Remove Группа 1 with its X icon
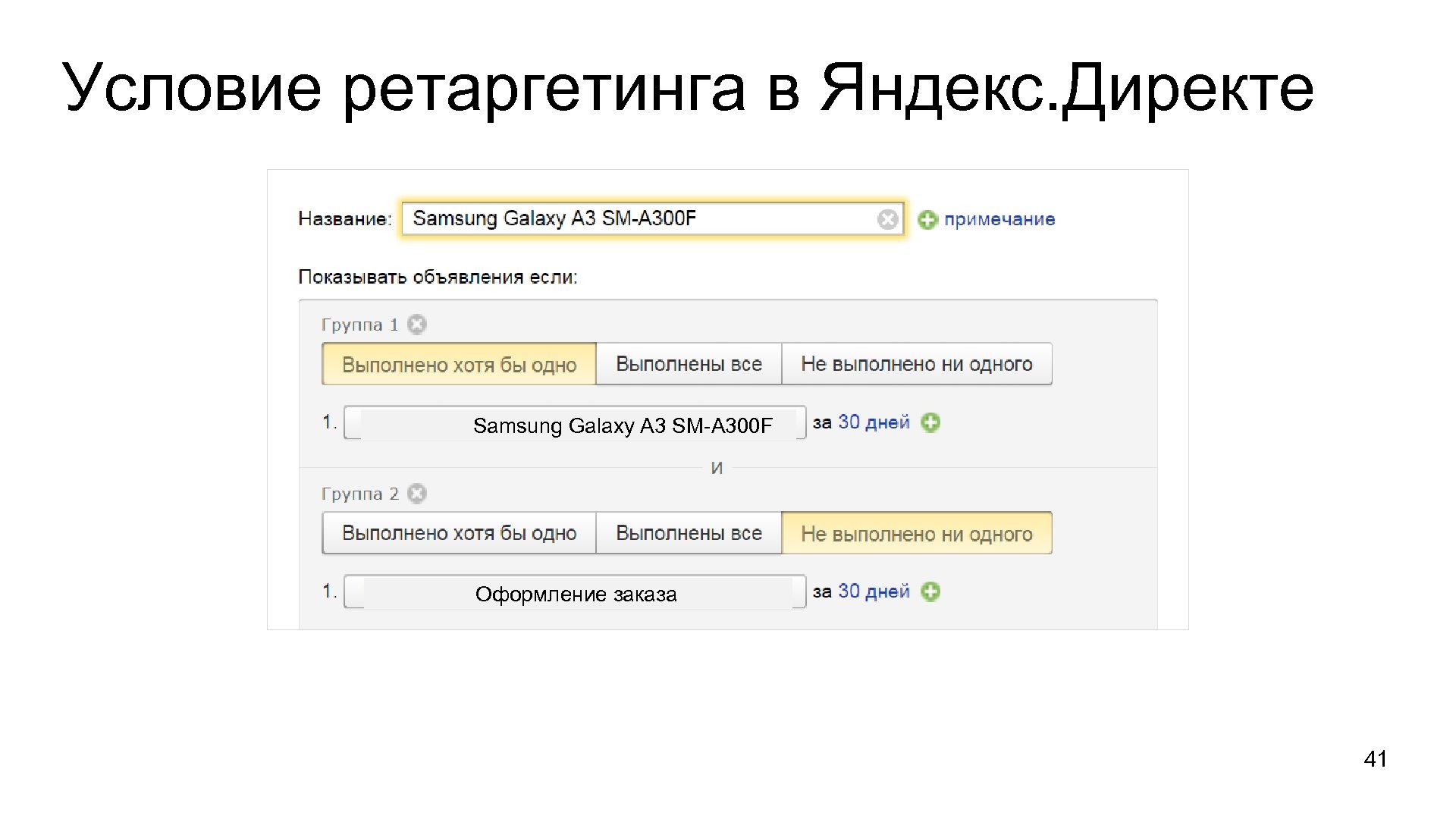 [417, 325]
